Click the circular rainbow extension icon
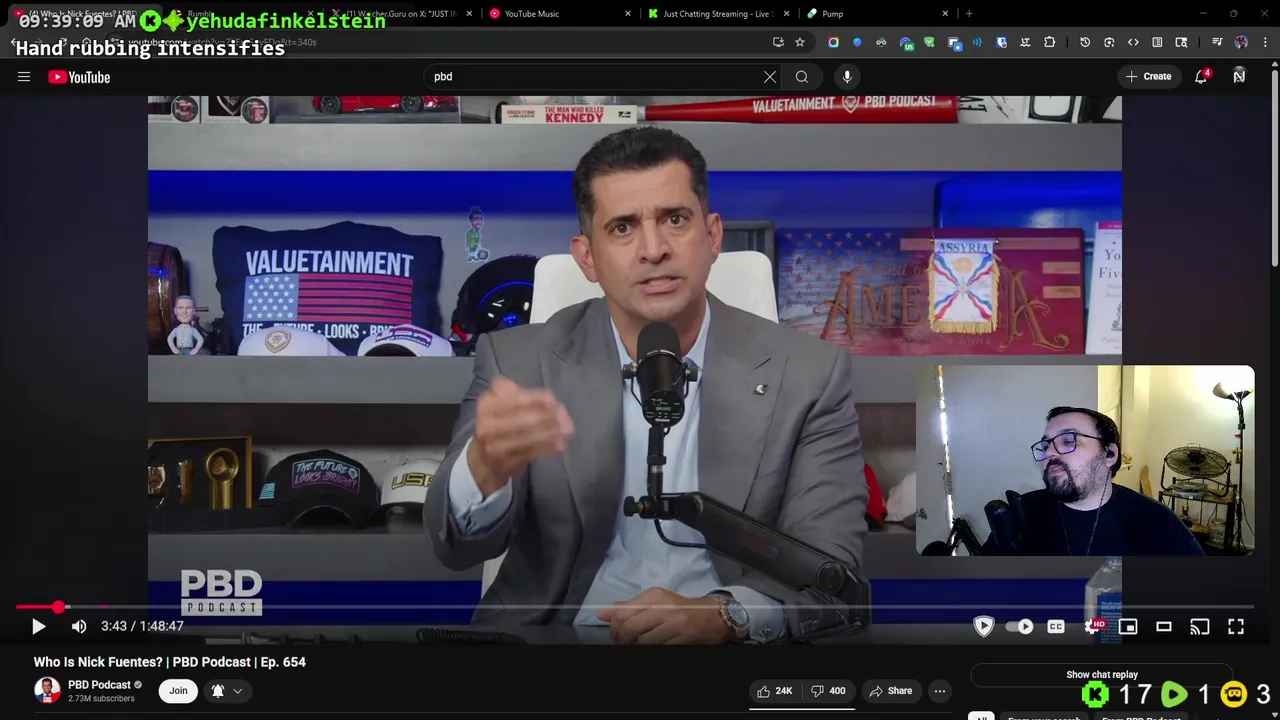This screenshot has width=1280, height=720. 833,42
